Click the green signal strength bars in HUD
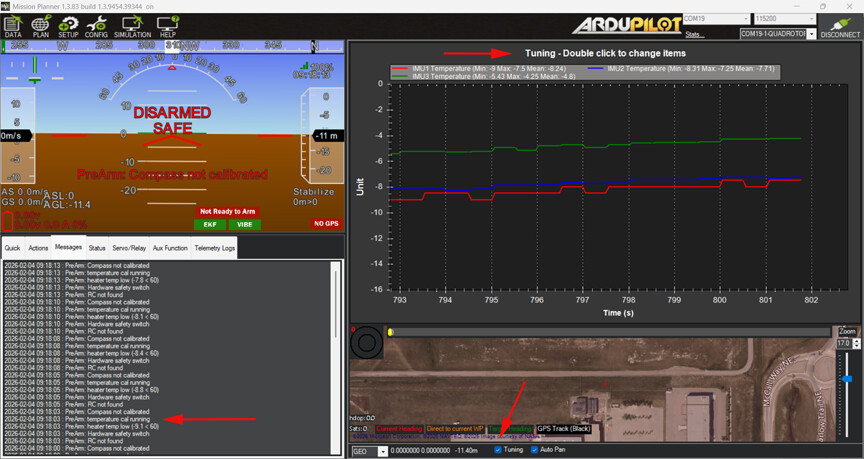The image size is (864, 459). [304, 66]
